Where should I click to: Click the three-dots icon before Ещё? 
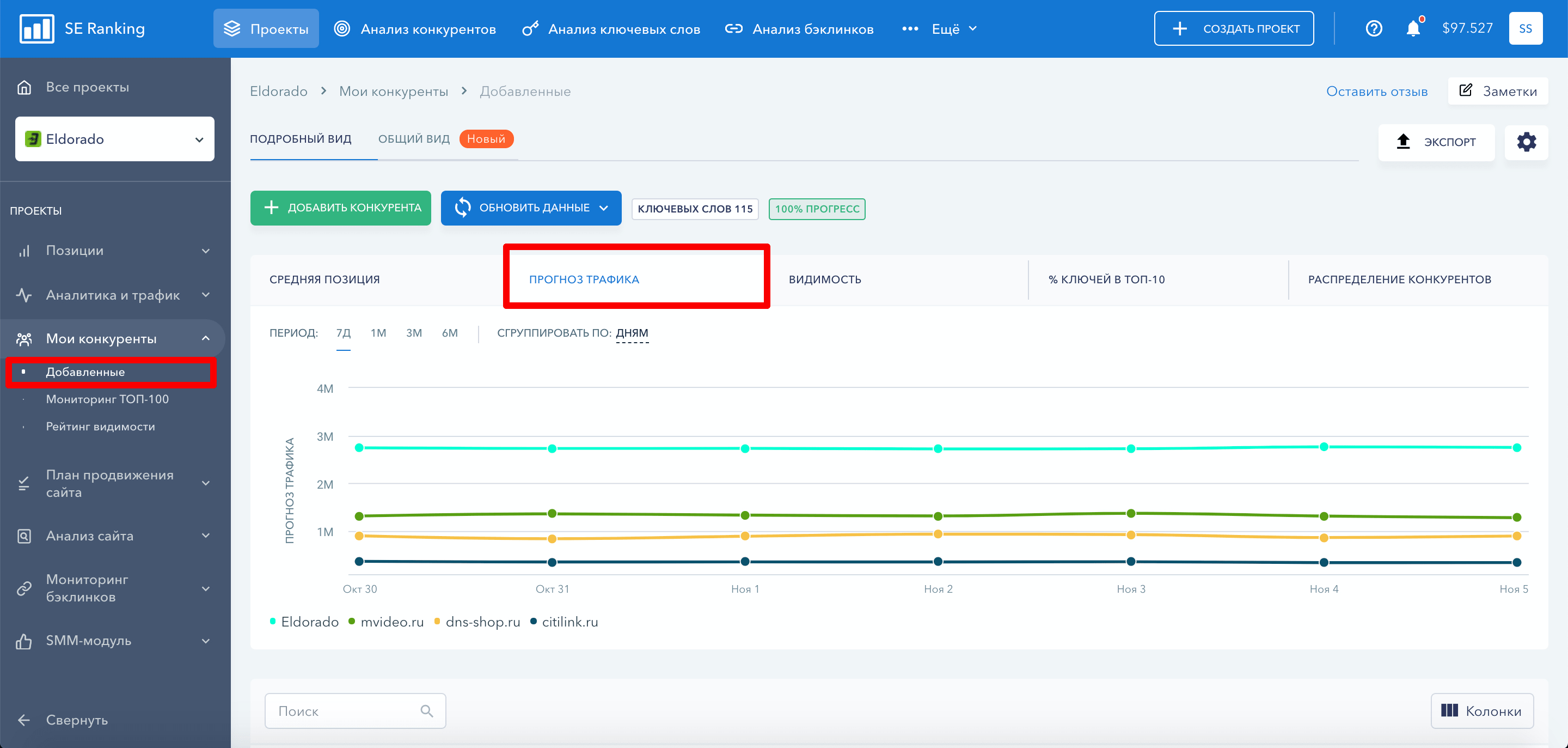coord(909,29)
